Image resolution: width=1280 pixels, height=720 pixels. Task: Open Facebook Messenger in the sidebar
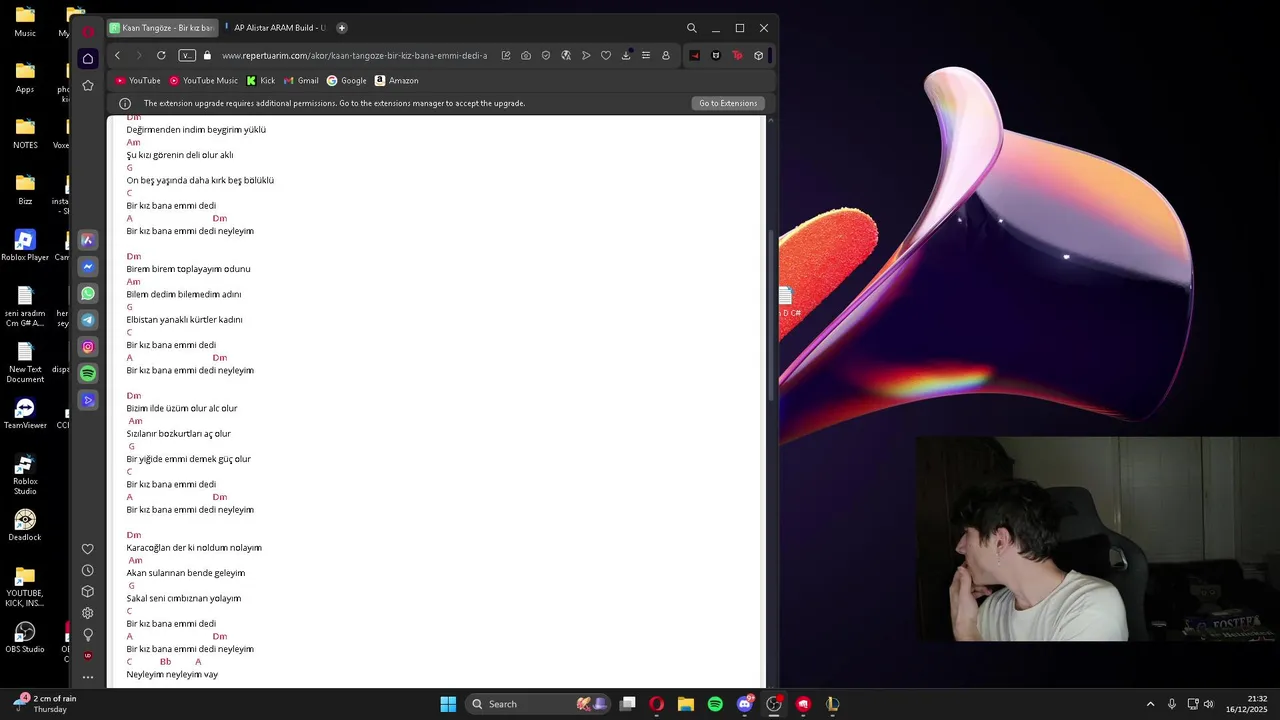pyautogui.click(x=88, y=267)
